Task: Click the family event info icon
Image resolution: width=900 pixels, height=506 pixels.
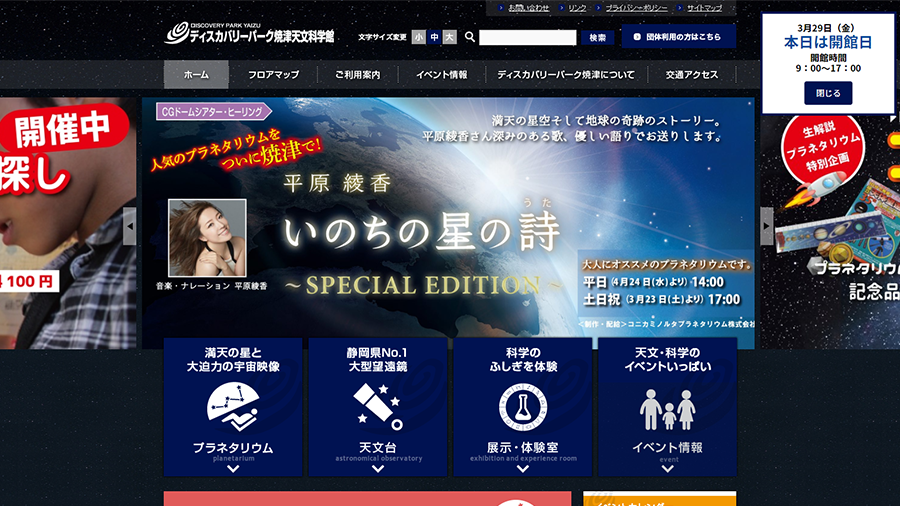Action: [668, 410]
